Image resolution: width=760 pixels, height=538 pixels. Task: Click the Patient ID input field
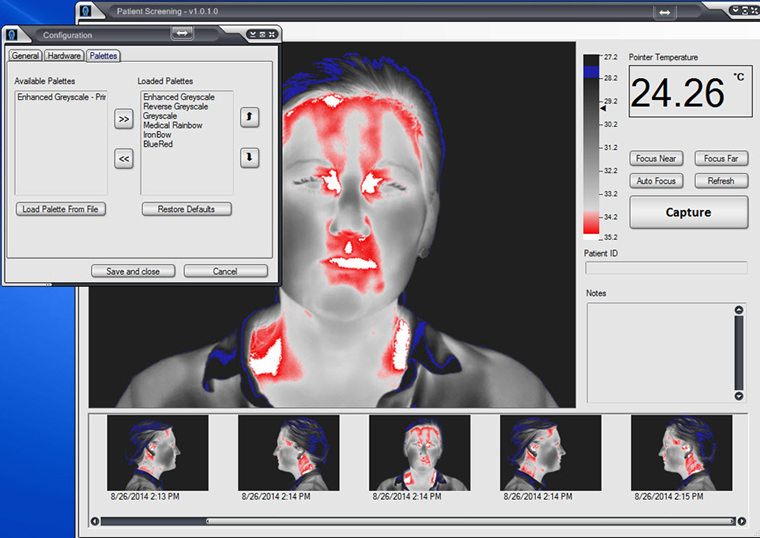(x=666, y=268)
